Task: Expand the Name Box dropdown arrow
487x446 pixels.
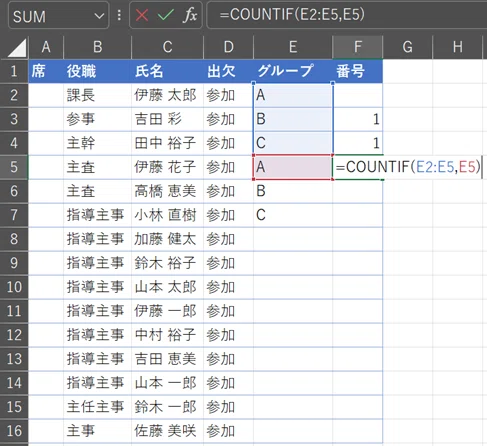Action: (99, 16)
